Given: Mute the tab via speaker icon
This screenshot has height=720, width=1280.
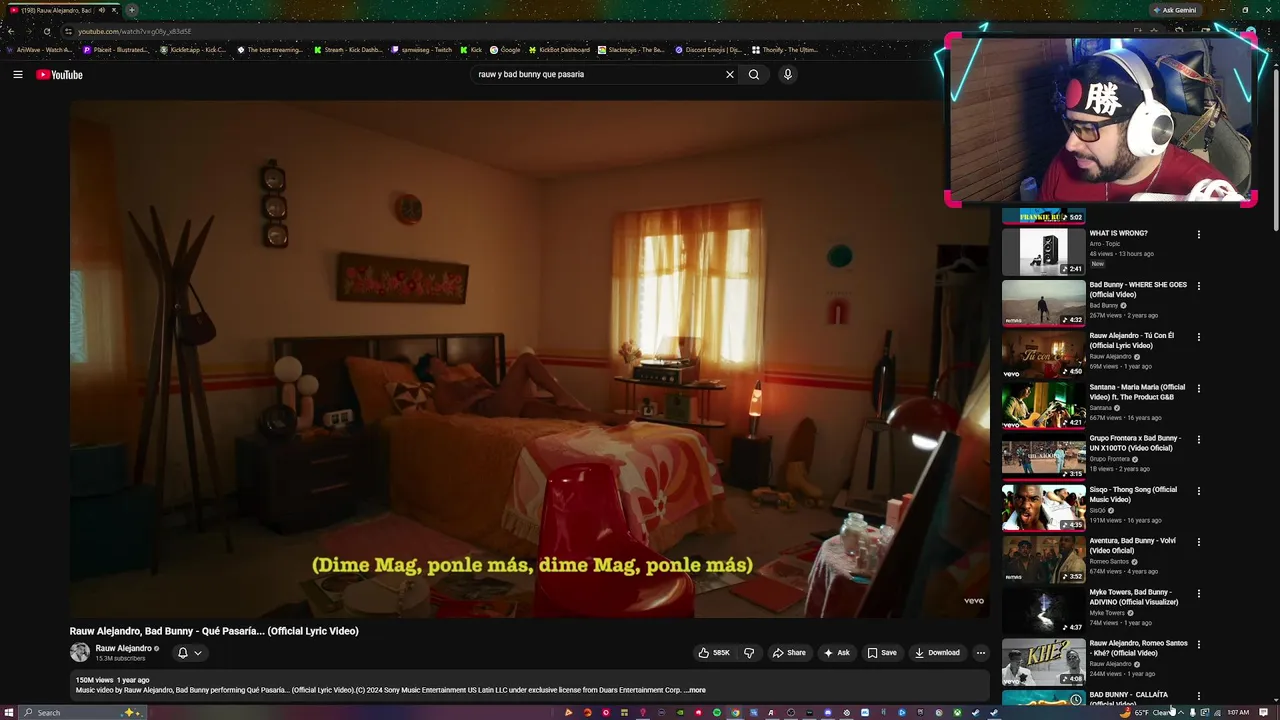Looking at the screenshot, I should pyautogui.click(x=101, y=10).
